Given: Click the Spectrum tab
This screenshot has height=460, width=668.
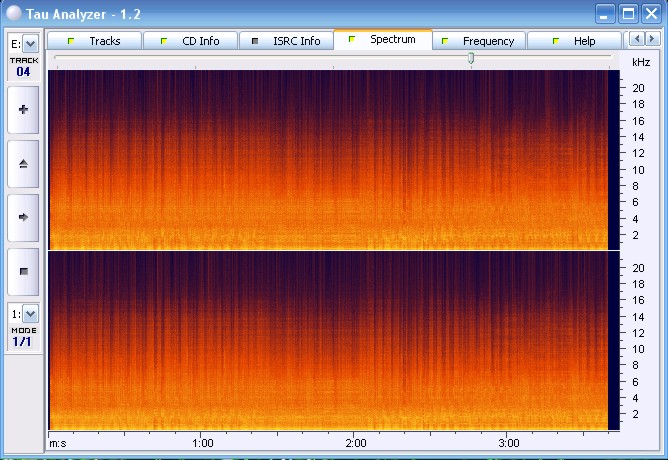Looking at the screenshot, I should pyautogui.click(x=383, y=40).
